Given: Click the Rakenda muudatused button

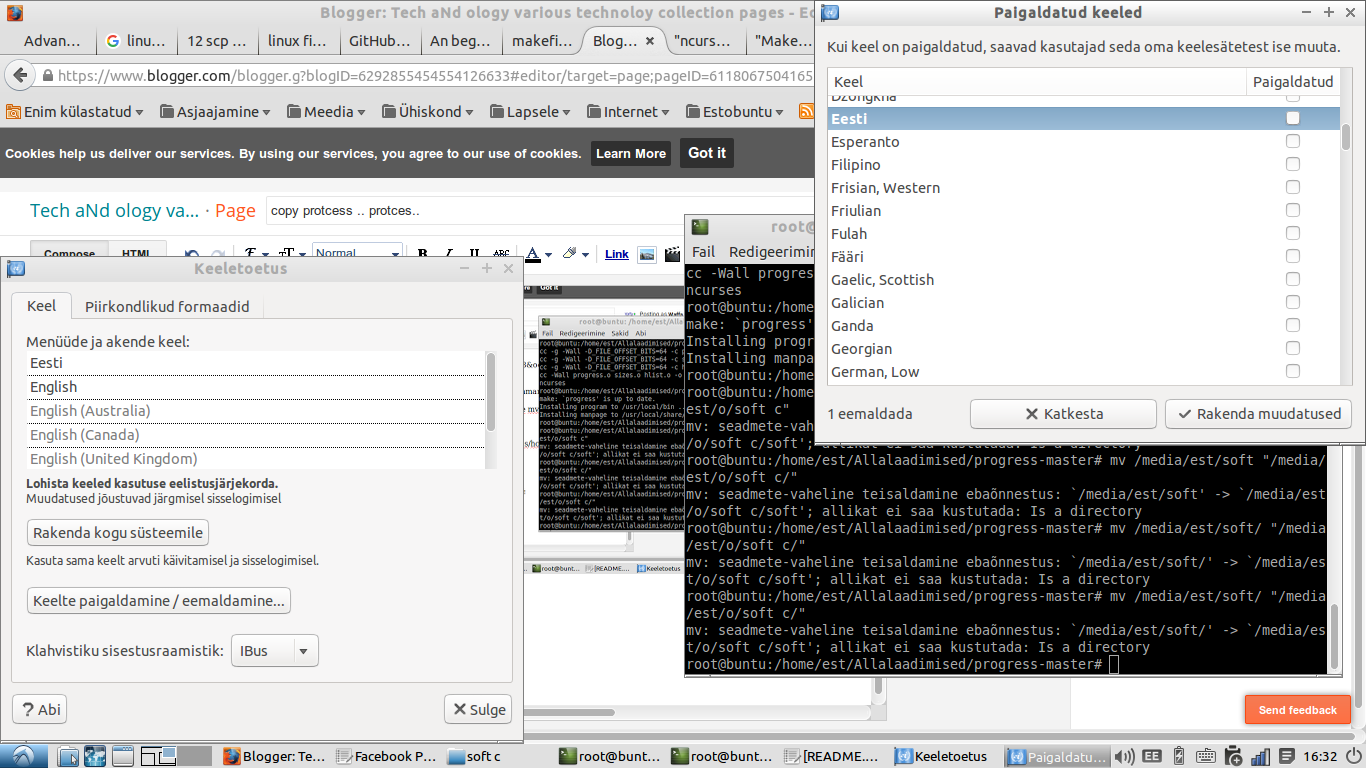Looking at the screenshot, I should (x=1258, y=414).
